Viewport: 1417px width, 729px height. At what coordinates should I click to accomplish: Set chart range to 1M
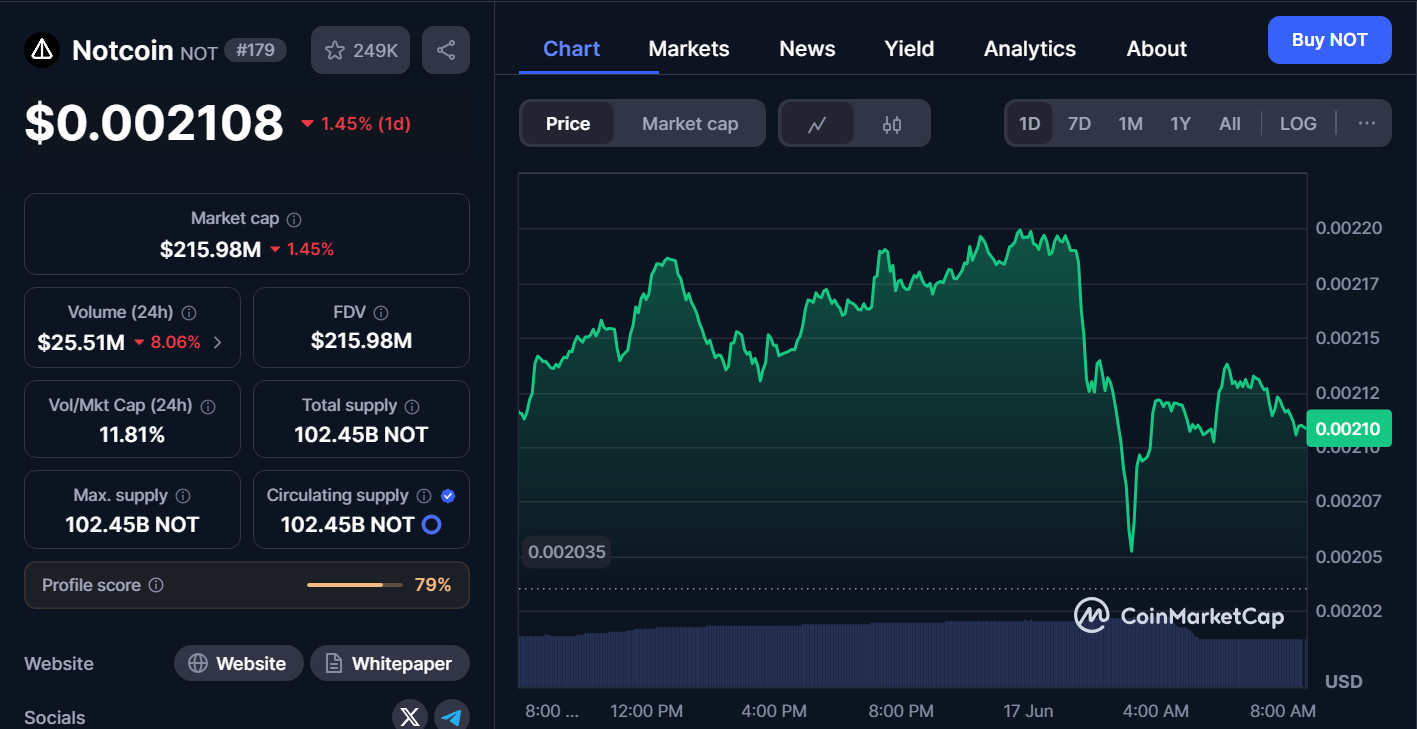[x=1130, y=124]
